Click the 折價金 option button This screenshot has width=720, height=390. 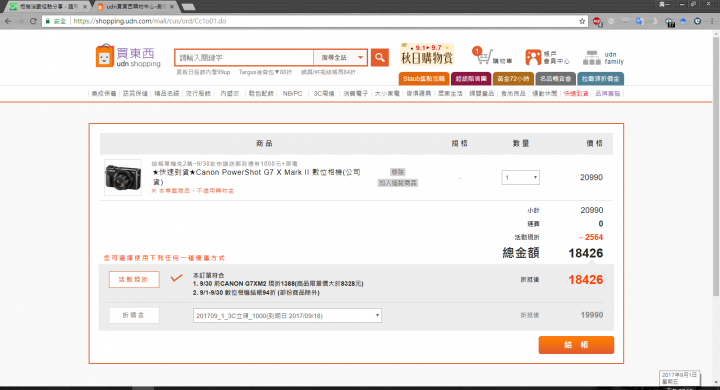[134, 315]
